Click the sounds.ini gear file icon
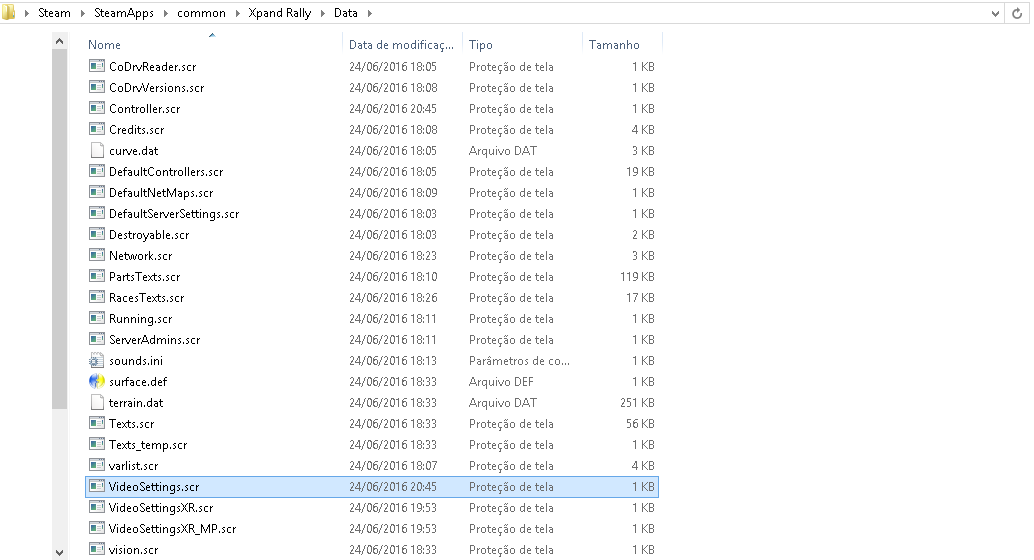The image size is (1034, 560). [97, 361]
